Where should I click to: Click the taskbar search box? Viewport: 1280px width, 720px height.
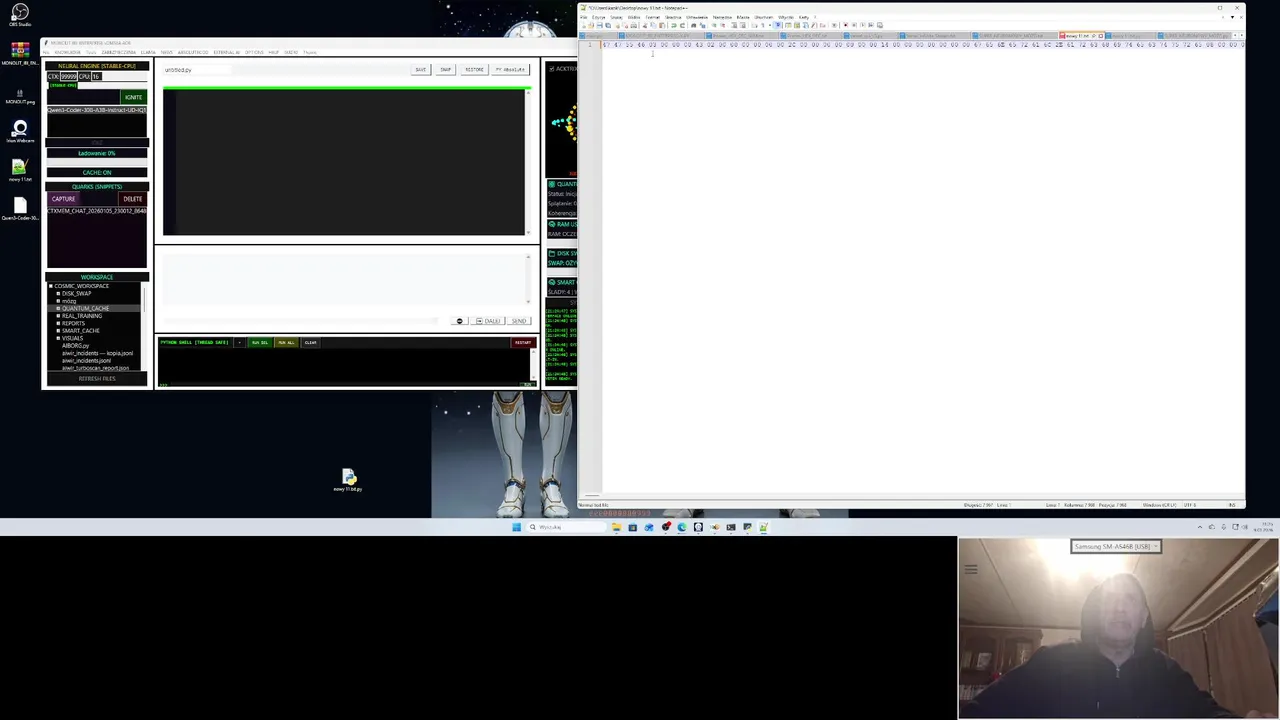tap(566, 527)
